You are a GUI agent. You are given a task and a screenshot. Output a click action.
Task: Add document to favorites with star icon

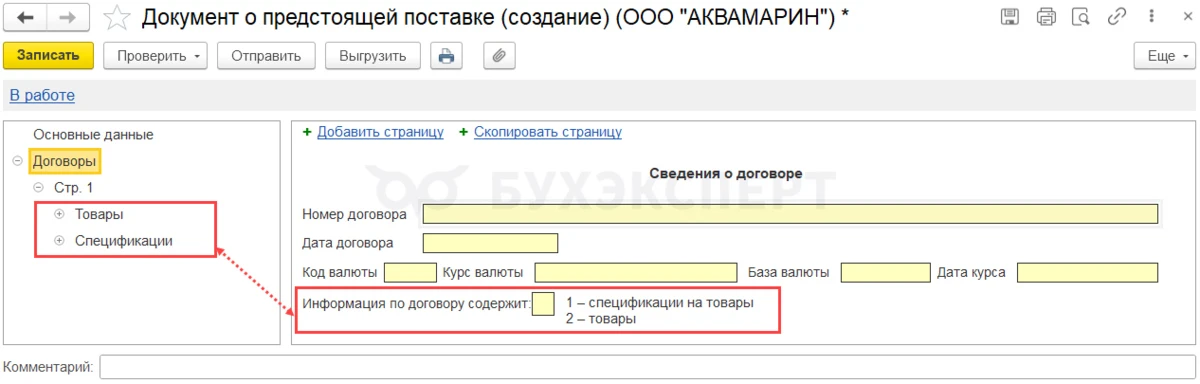click(x=117, y=17)
